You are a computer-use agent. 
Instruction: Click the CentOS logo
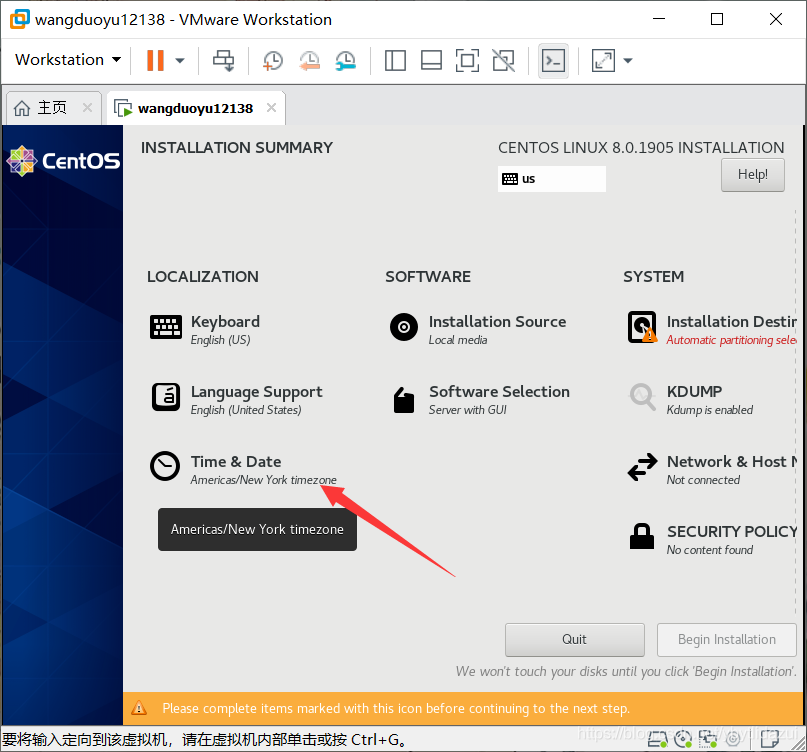click(63, 161)
